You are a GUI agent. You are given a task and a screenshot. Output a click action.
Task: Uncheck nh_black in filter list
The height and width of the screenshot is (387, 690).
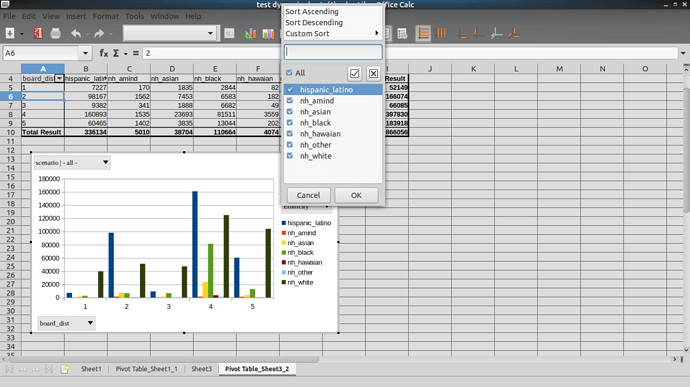coord(290,122)
